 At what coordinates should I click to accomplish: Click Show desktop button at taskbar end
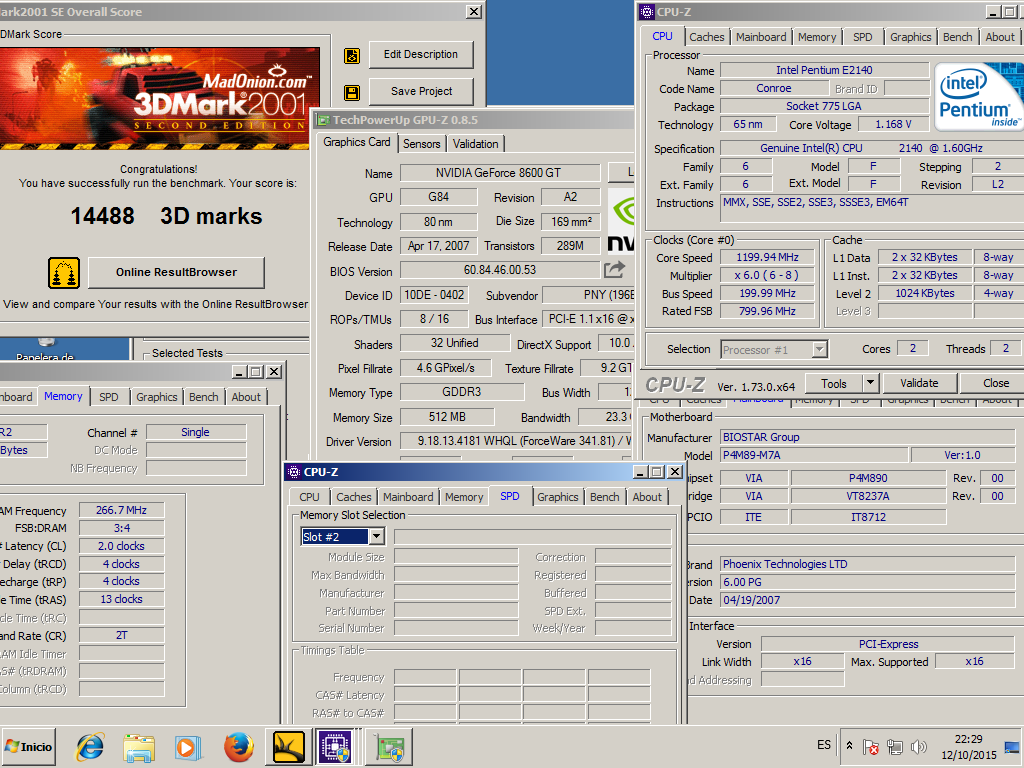(1012, 747)
